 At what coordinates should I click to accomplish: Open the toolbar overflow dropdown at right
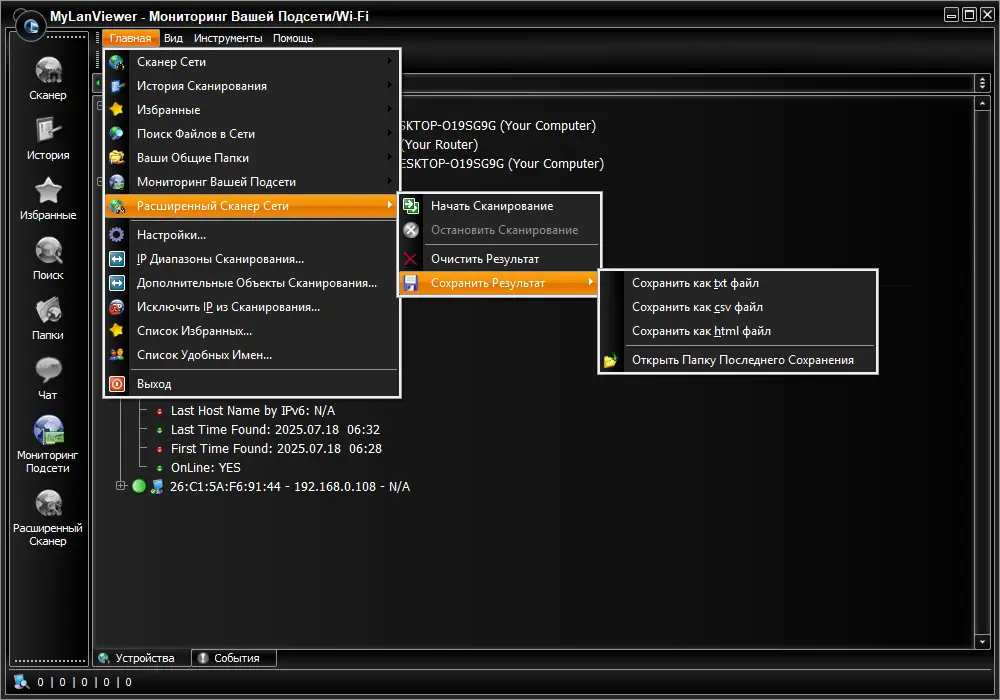[982, 83]
